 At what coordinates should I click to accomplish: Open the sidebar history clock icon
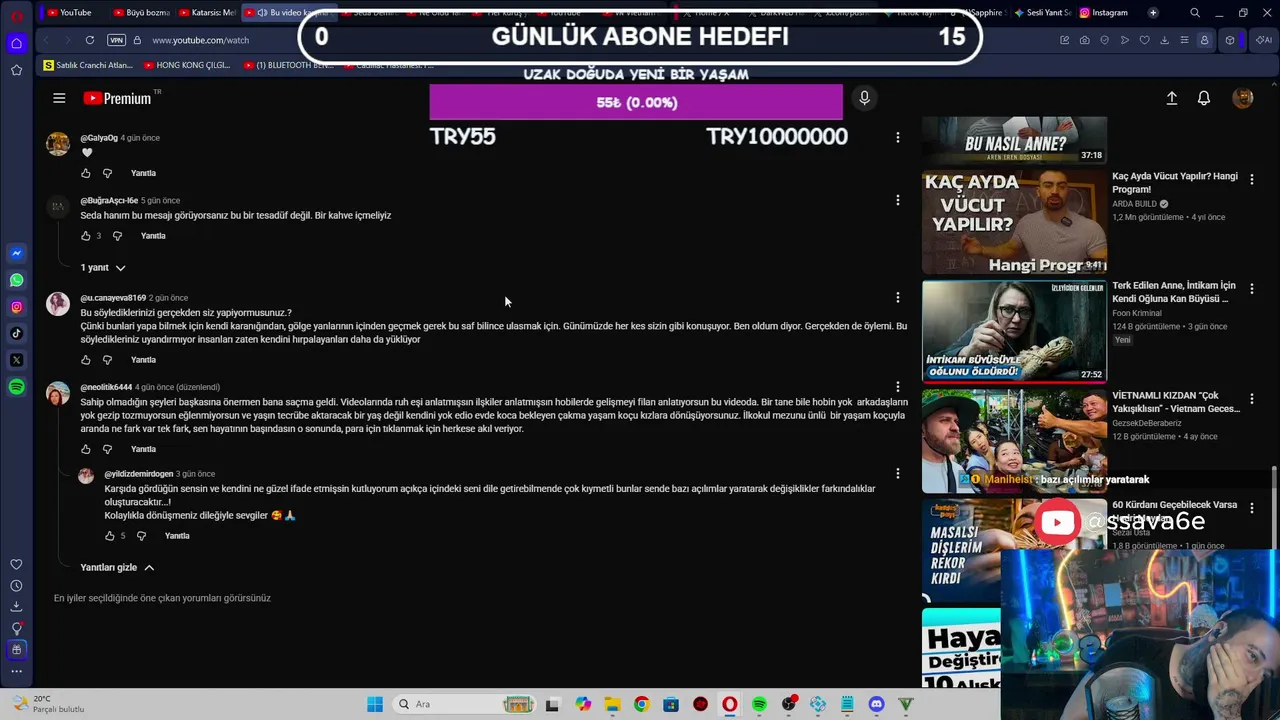17,586
